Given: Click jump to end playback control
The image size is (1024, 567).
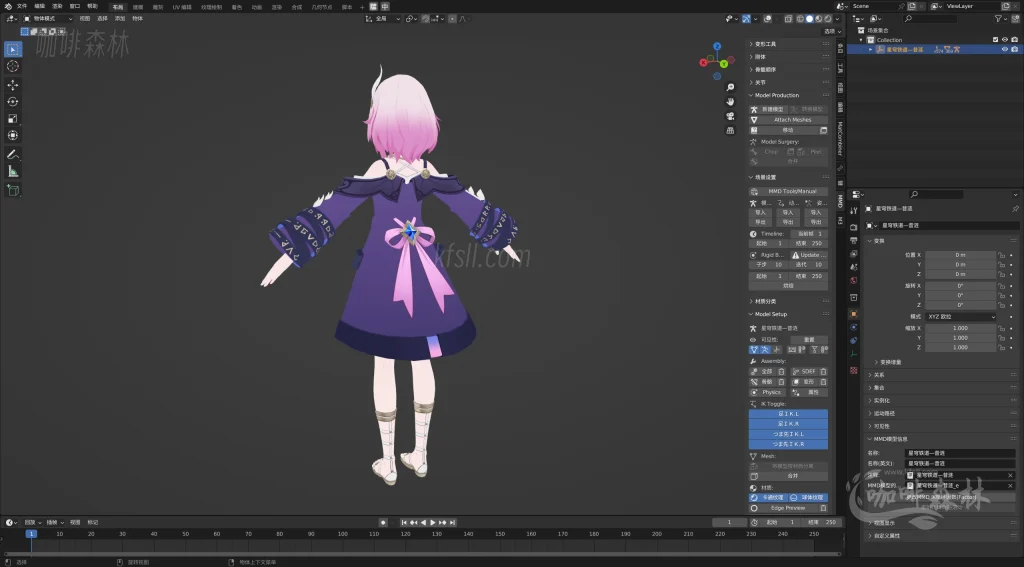Looking at the screenshot, I should 453,523.
